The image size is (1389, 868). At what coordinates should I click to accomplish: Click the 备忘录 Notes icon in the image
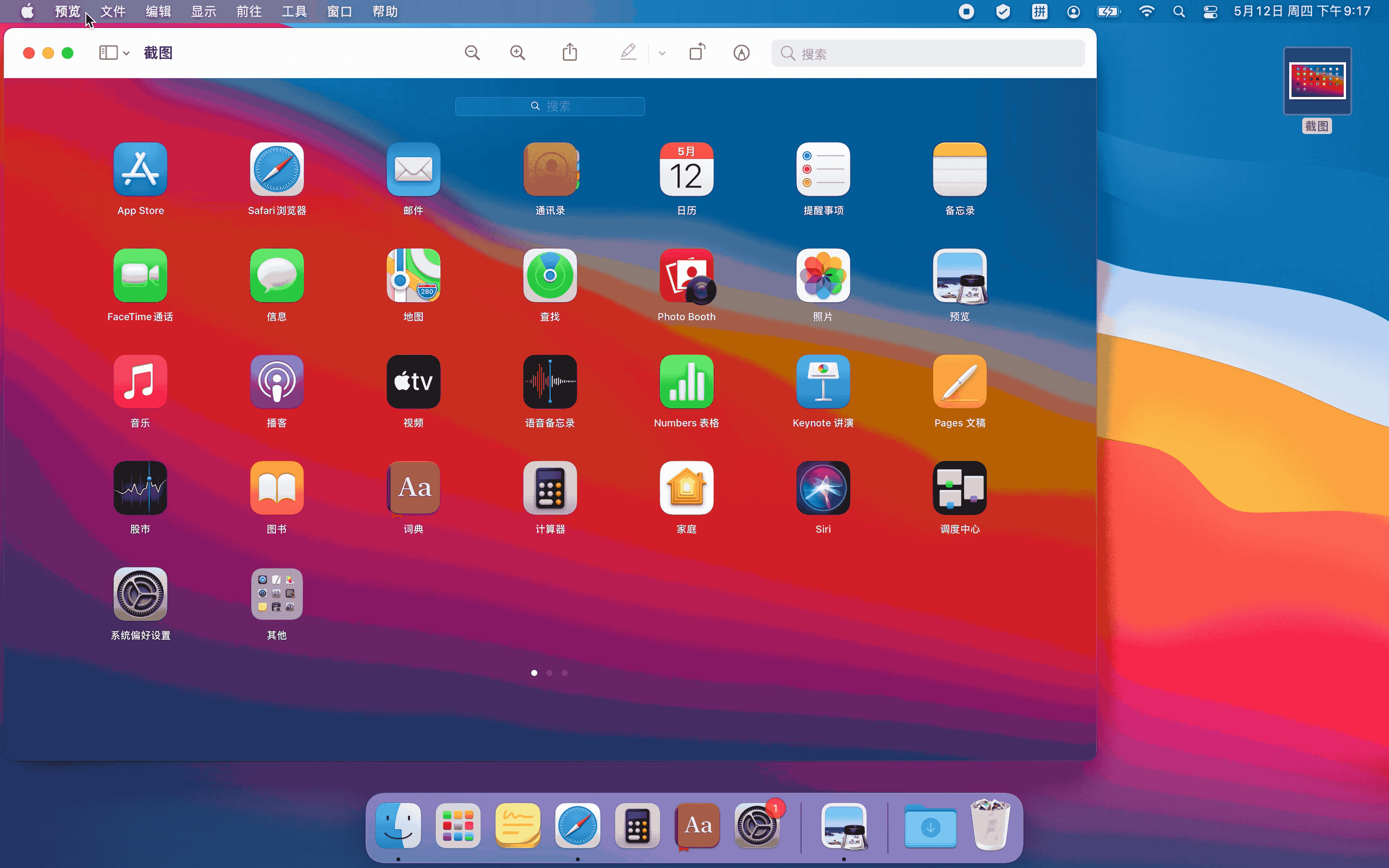coord(960,169)
